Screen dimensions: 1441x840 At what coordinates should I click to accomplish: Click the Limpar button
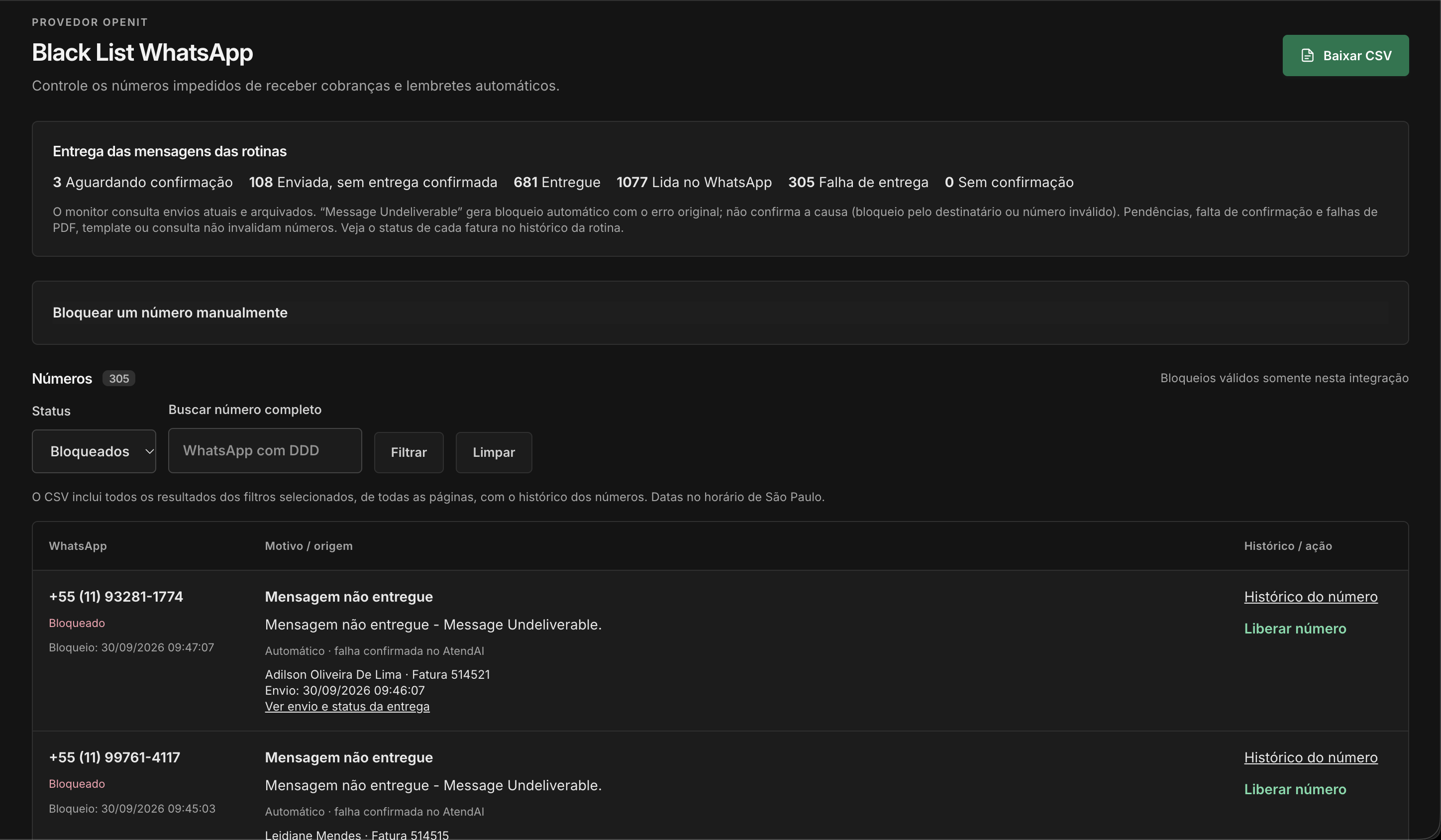[x=494, y=452]
